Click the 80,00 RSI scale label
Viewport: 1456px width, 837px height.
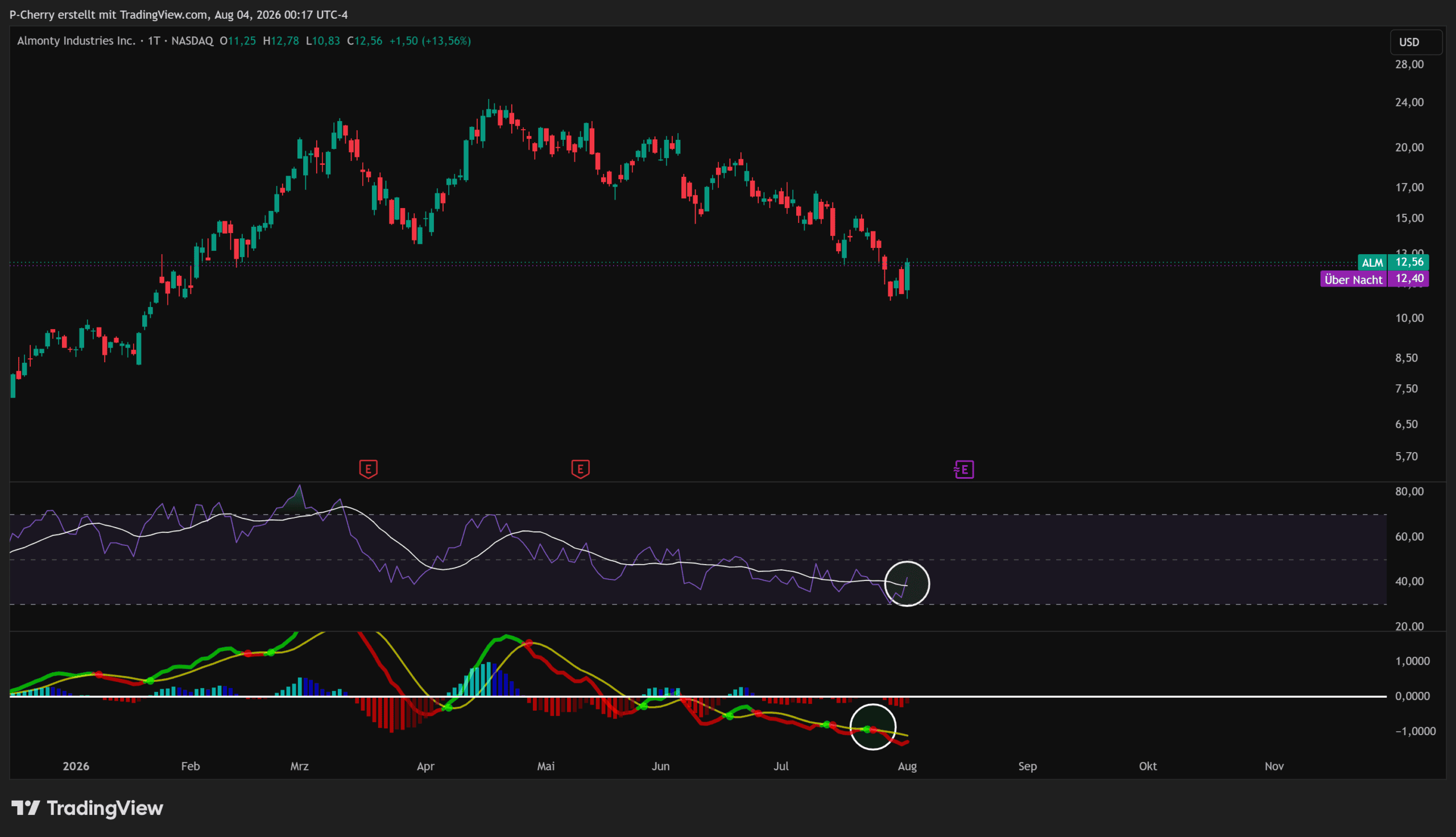(1409, 491)
